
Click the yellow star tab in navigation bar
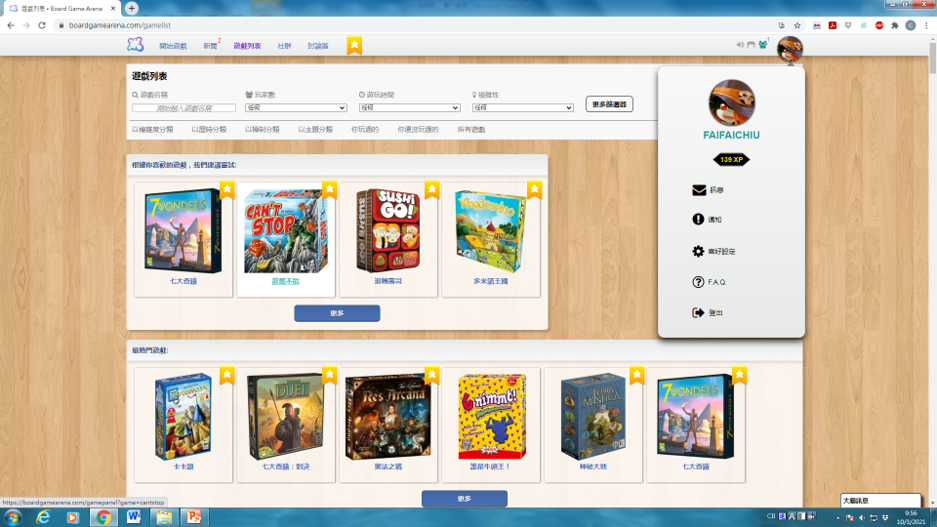[x=354, y=45]
